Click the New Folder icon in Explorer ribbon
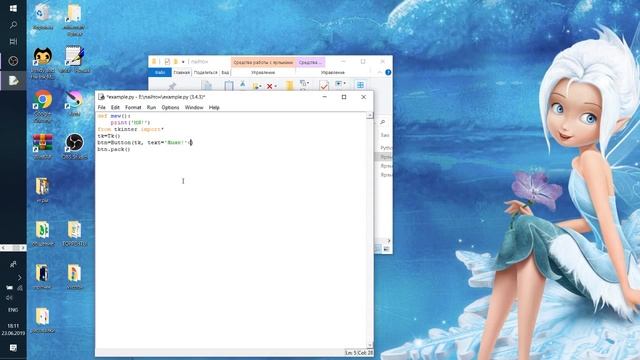The width and height of the screenshot is (640, 360). click(x=289, y=85)
